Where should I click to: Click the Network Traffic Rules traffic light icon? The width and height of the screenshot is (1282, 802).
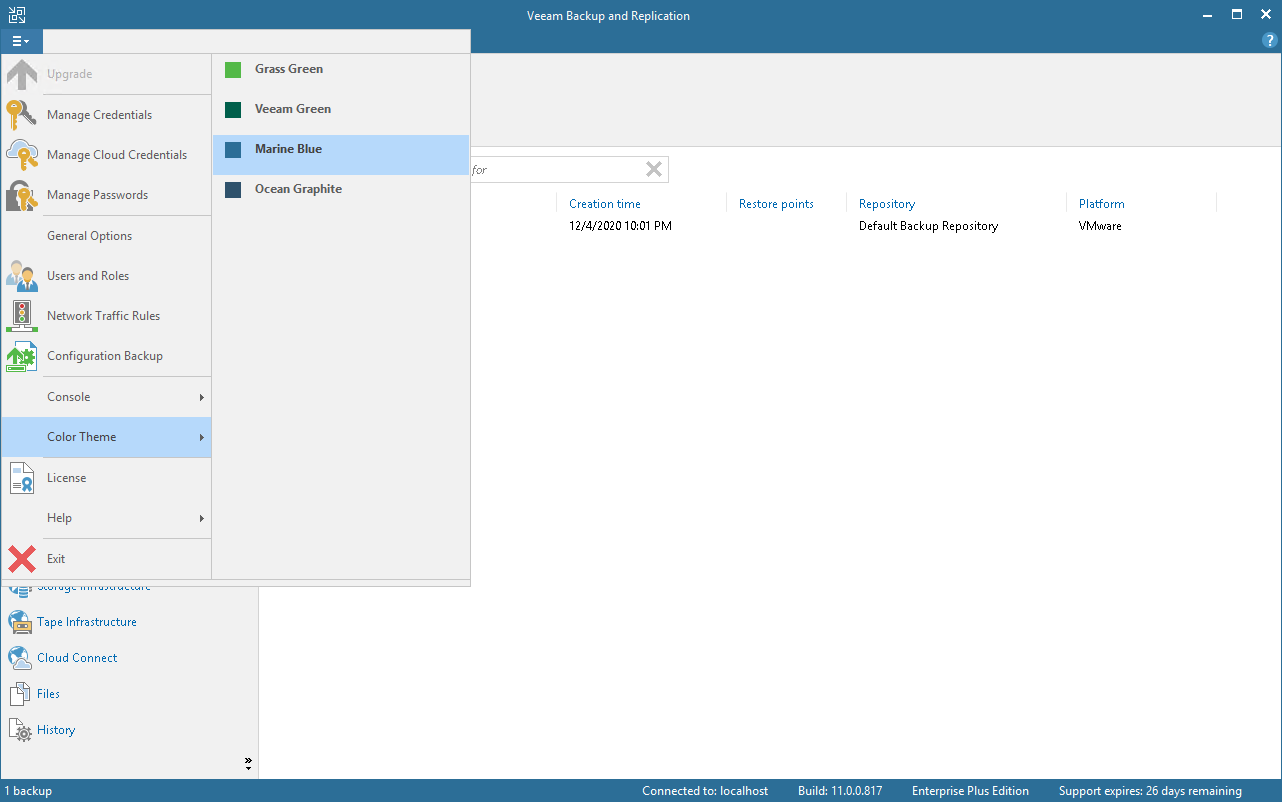22,316
